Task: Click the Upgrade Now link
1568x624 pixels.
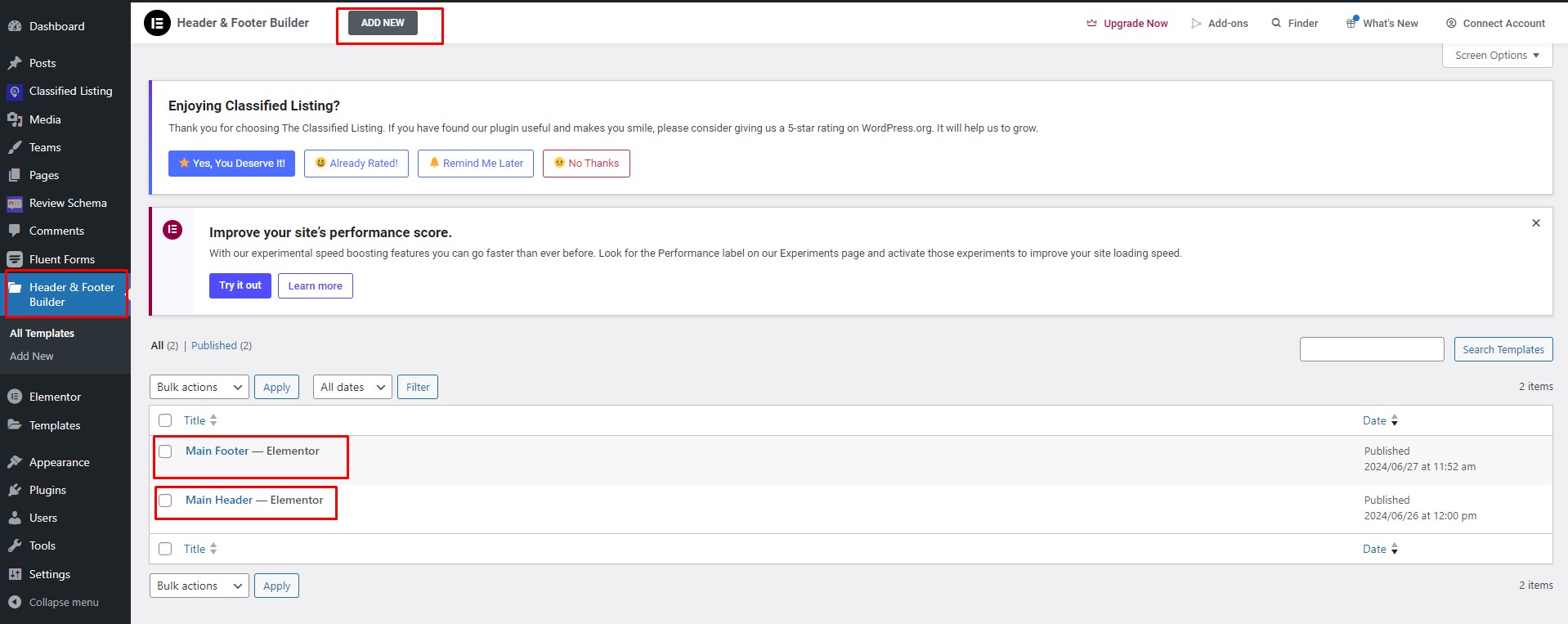Action: click(x=1136, y=23)
